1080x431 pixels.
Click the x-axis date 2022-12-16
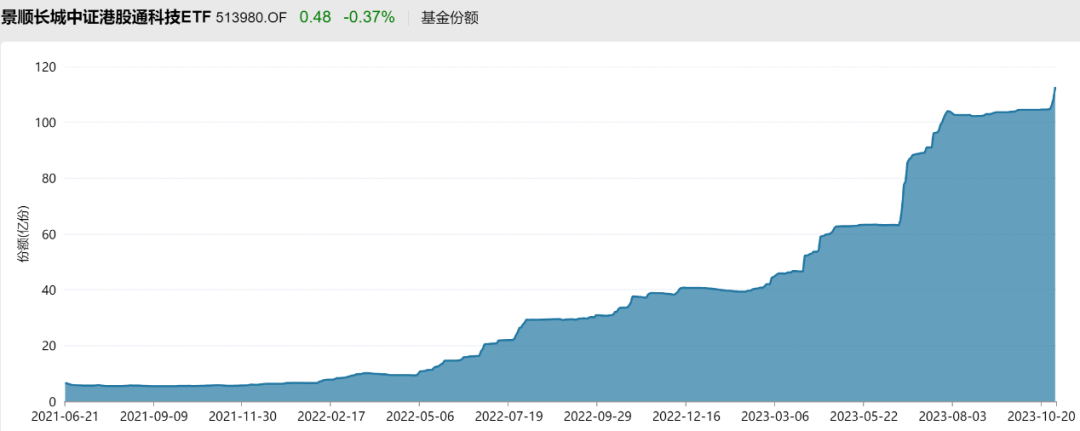point(685,417)
